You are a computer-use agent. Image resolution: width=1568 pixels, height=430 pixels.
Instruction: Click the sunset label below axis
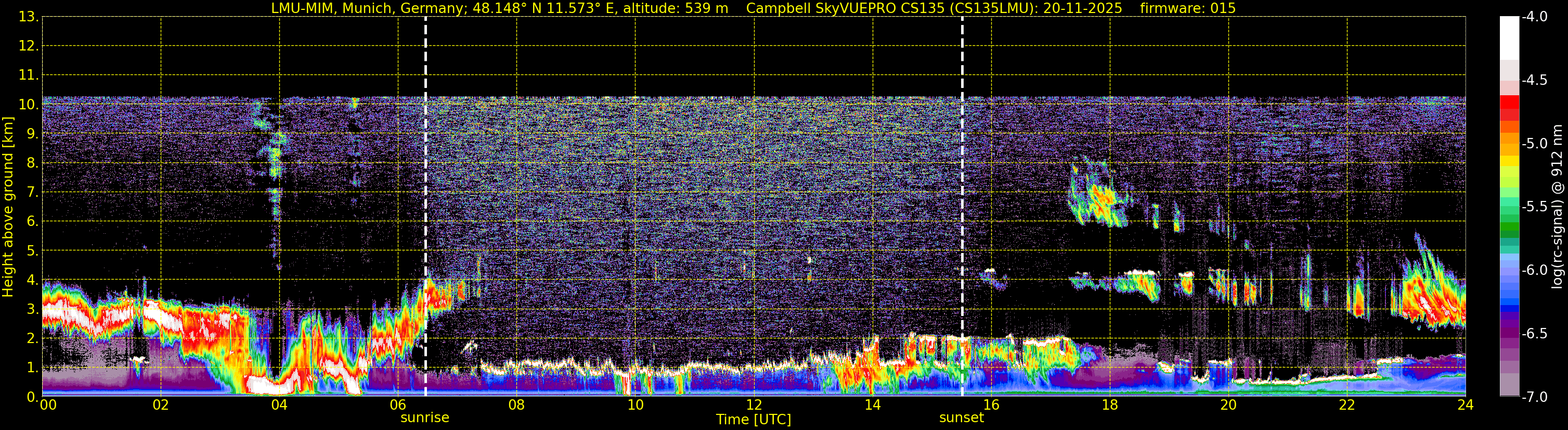tap(962, 417)
